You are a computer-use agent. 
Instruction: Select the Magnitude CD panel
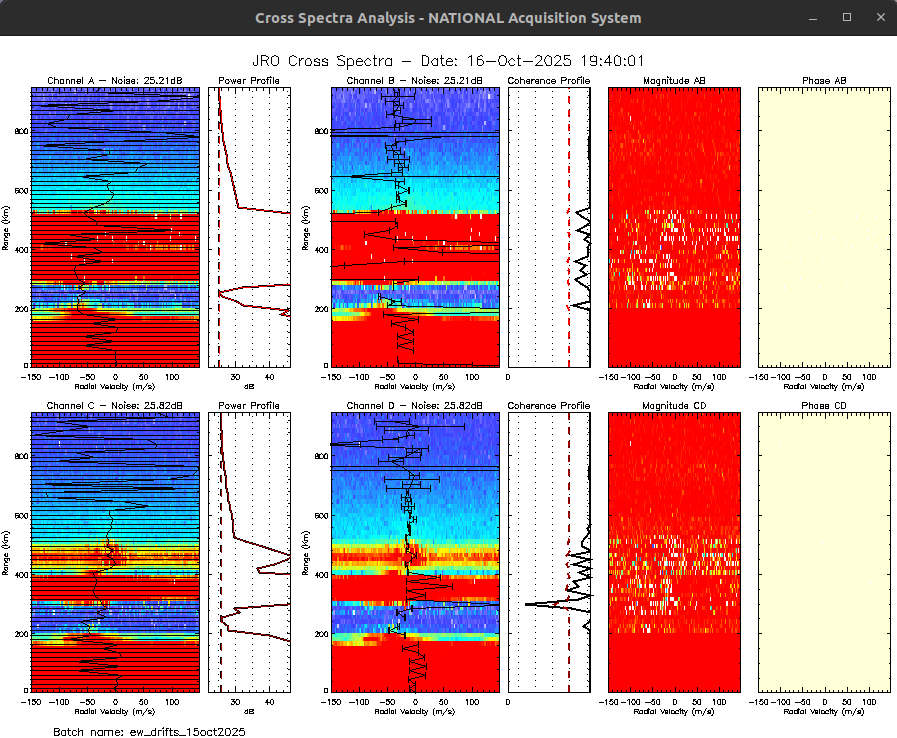[x=674, y=552]
